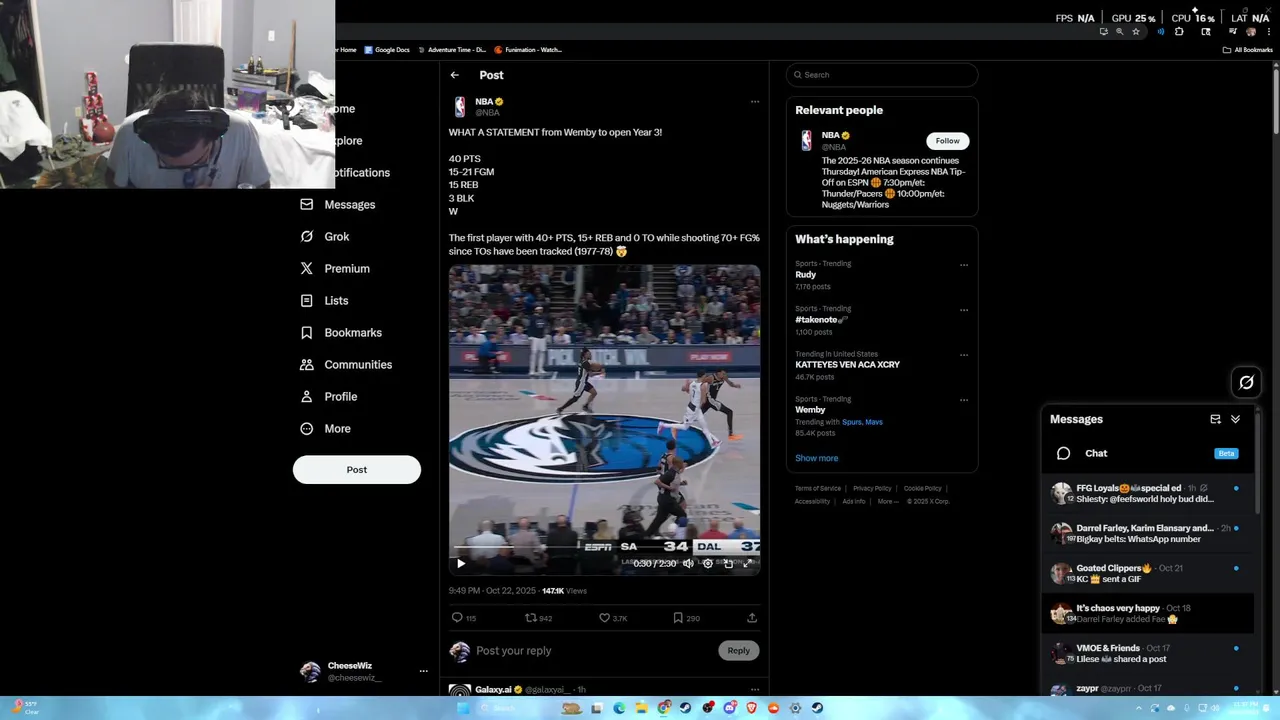Open Grok from the sidebar

[x=325, y=237]
